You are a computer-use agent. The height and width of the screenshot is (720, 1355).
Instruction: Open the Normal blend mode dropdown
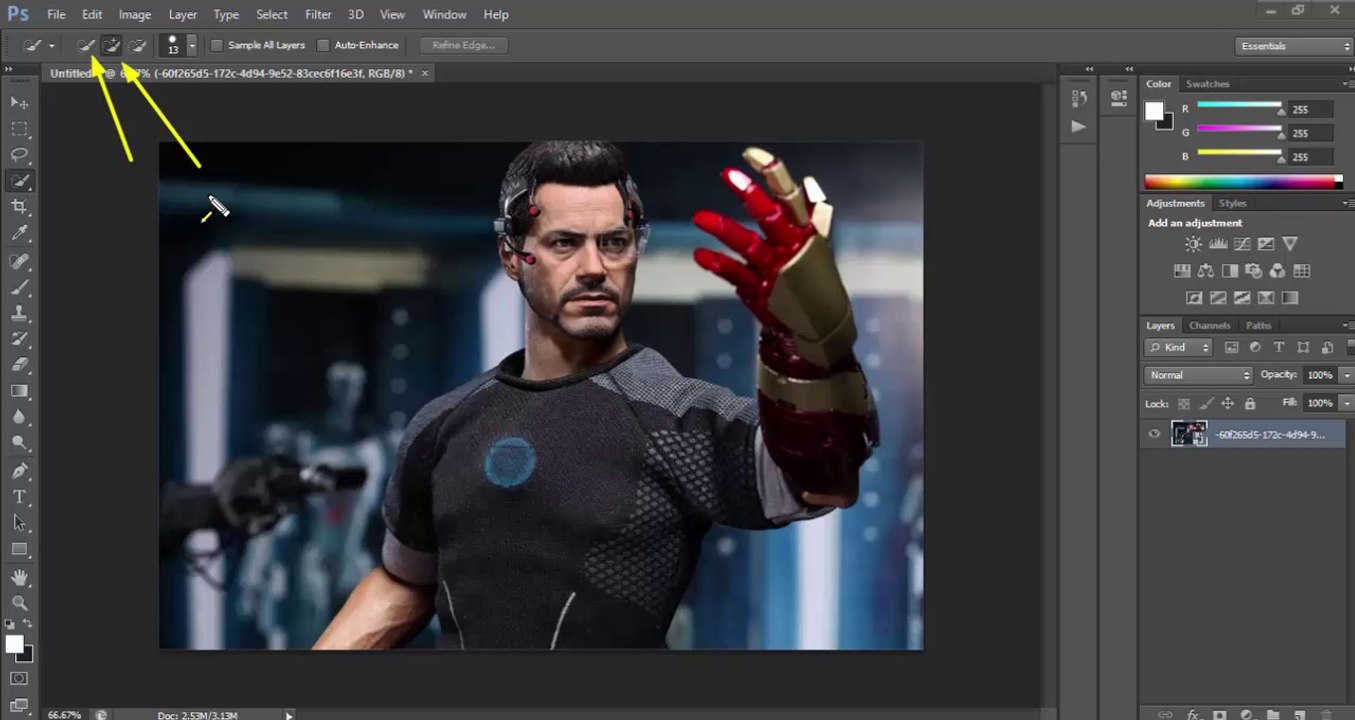(1198, 375)
